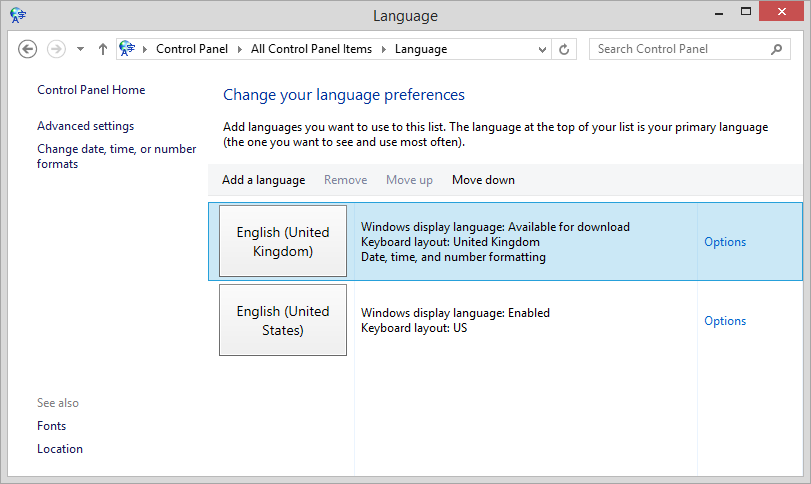
Task: Click the Move up command
Action: (409, 180)
